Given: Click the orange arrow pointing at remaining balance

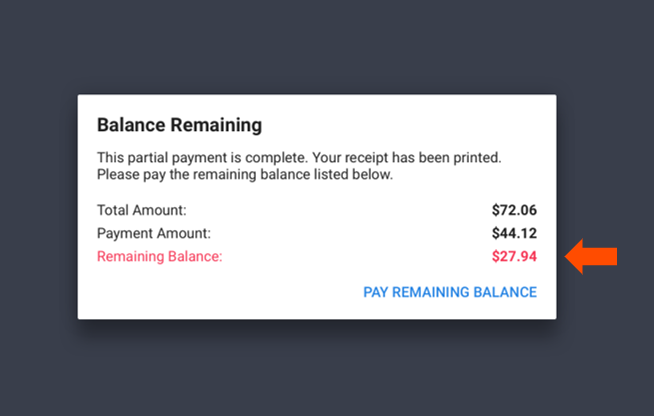Looking at the screenshot, I should [x=592, y=257].
